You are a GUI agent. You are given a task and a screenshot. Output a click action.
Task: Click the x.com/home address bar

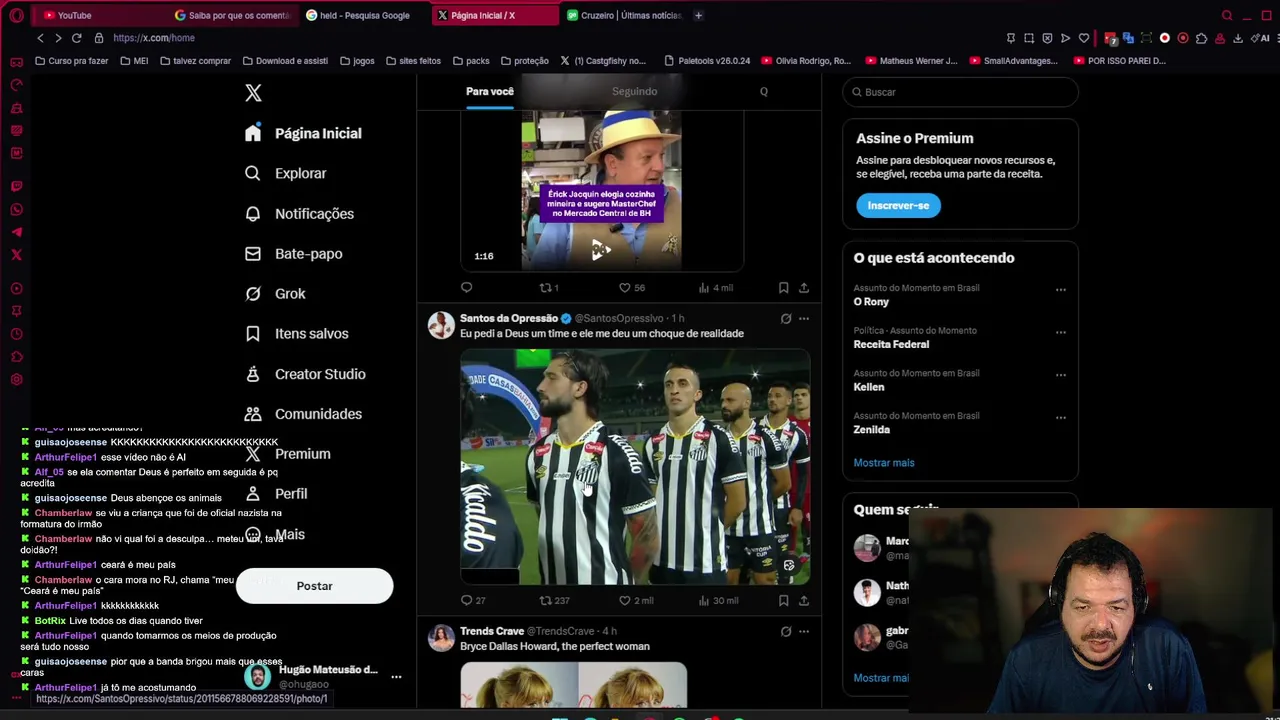point(154,38)
